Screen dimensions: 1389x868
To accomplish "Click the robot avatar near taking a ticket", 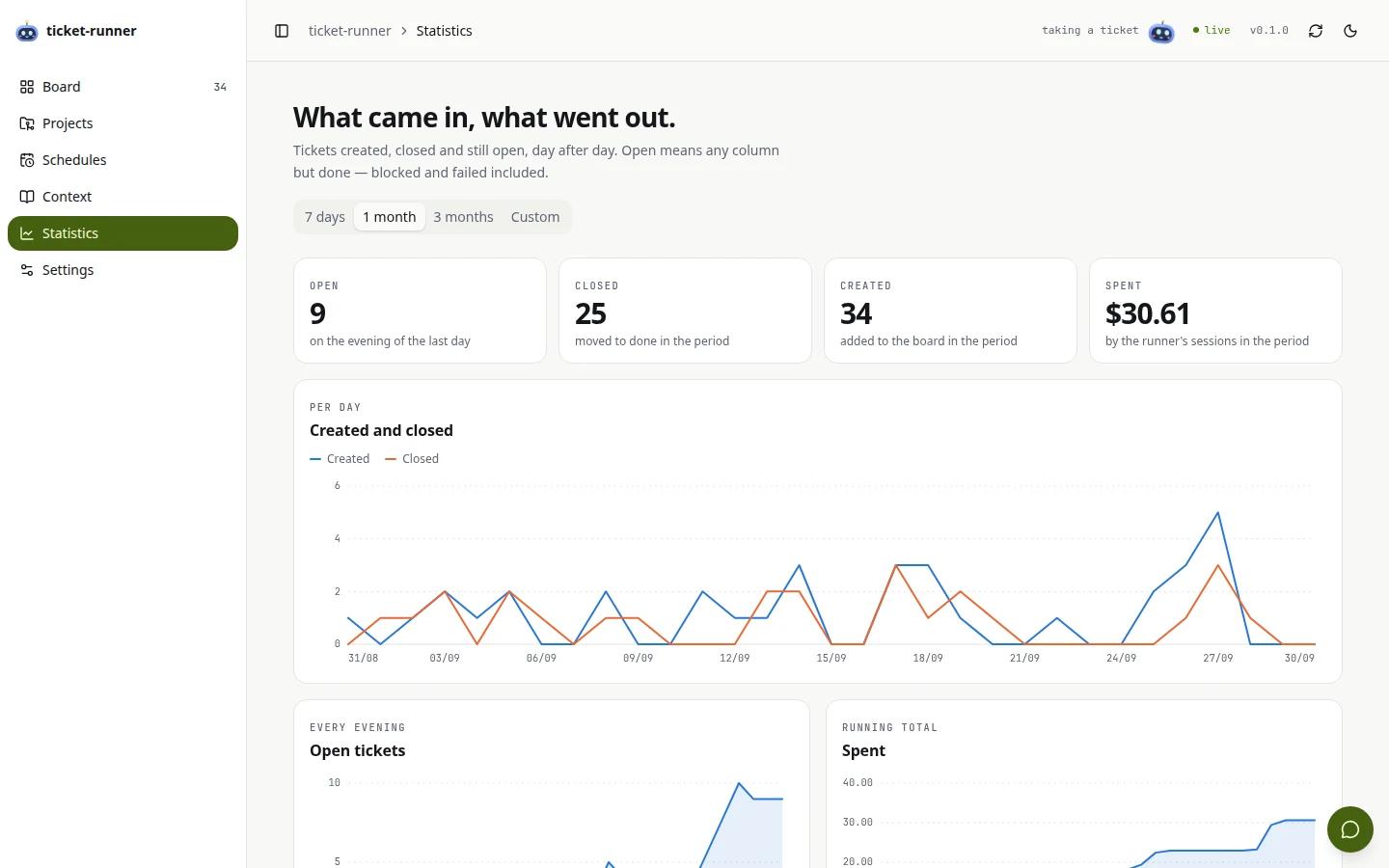I will (1161, 32).
